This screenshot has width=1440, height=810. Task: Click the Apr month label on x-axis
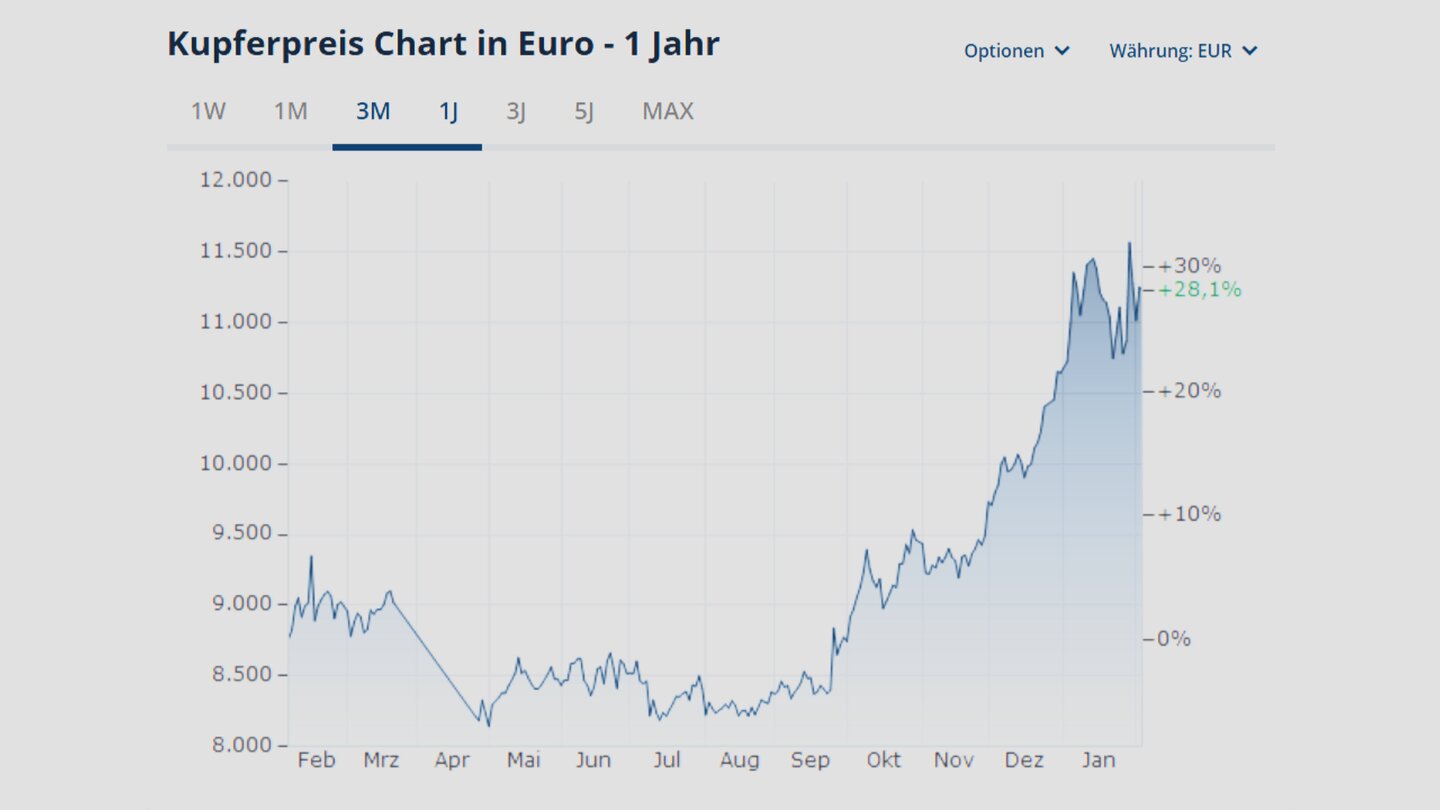coord(452,760)
